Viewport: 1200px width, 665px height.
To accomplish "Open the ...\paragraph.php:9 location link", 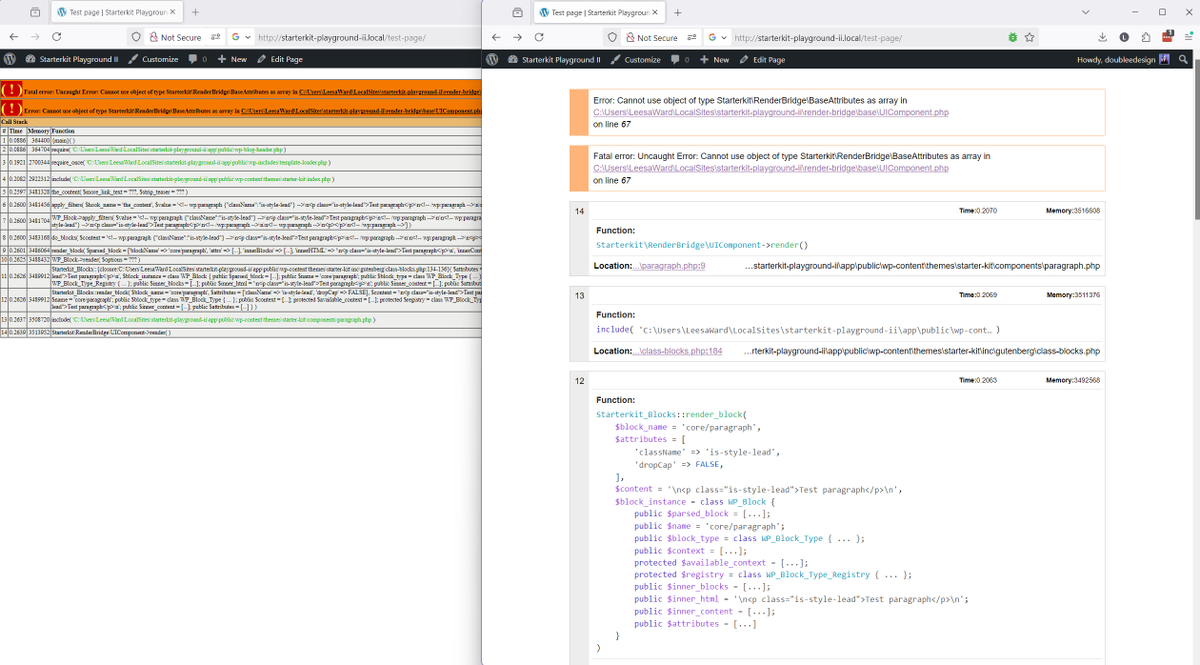I will click(x=669, y=265).
